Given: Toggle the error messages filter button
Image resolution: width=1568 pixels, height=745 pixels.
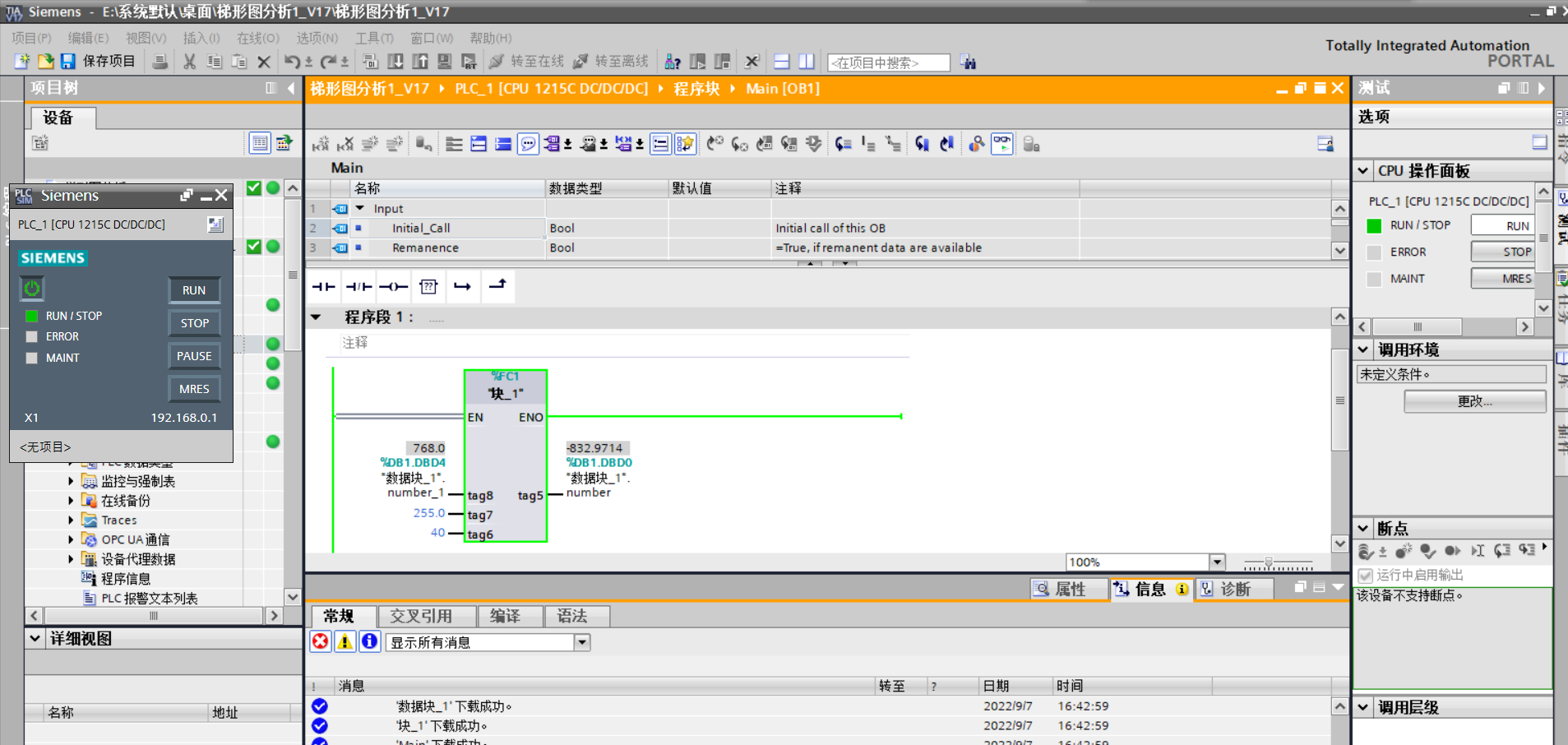Looking at the screenshot, I should click(x=321, y=642).
